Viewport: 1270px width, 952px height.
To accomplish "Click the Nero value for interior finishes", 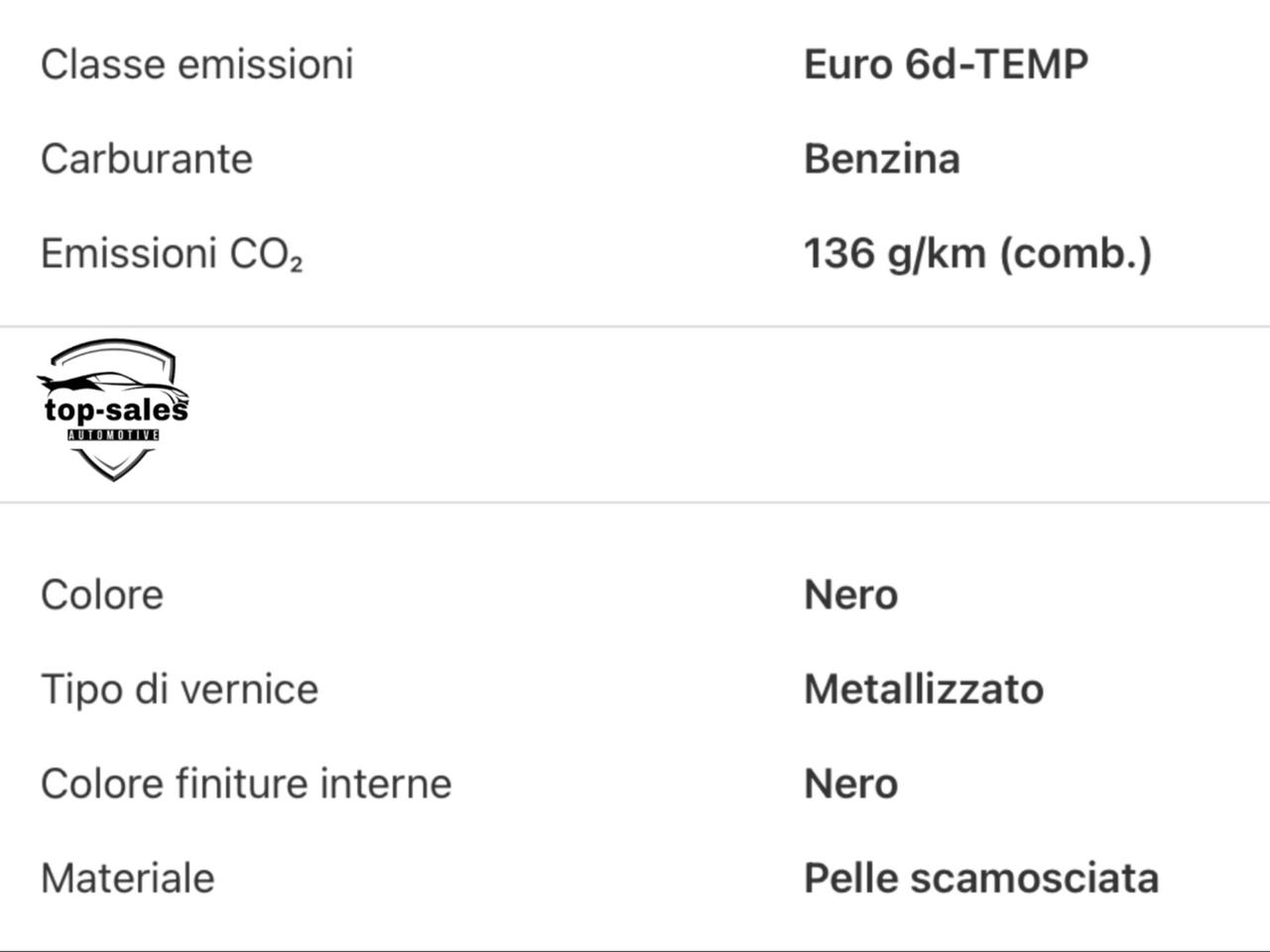I will tap(851, 783).
